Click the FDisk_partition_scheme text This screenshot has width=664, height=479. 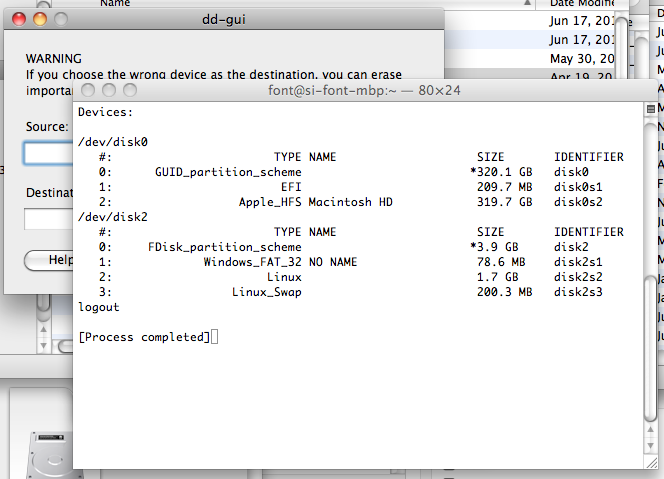(225, 247)
